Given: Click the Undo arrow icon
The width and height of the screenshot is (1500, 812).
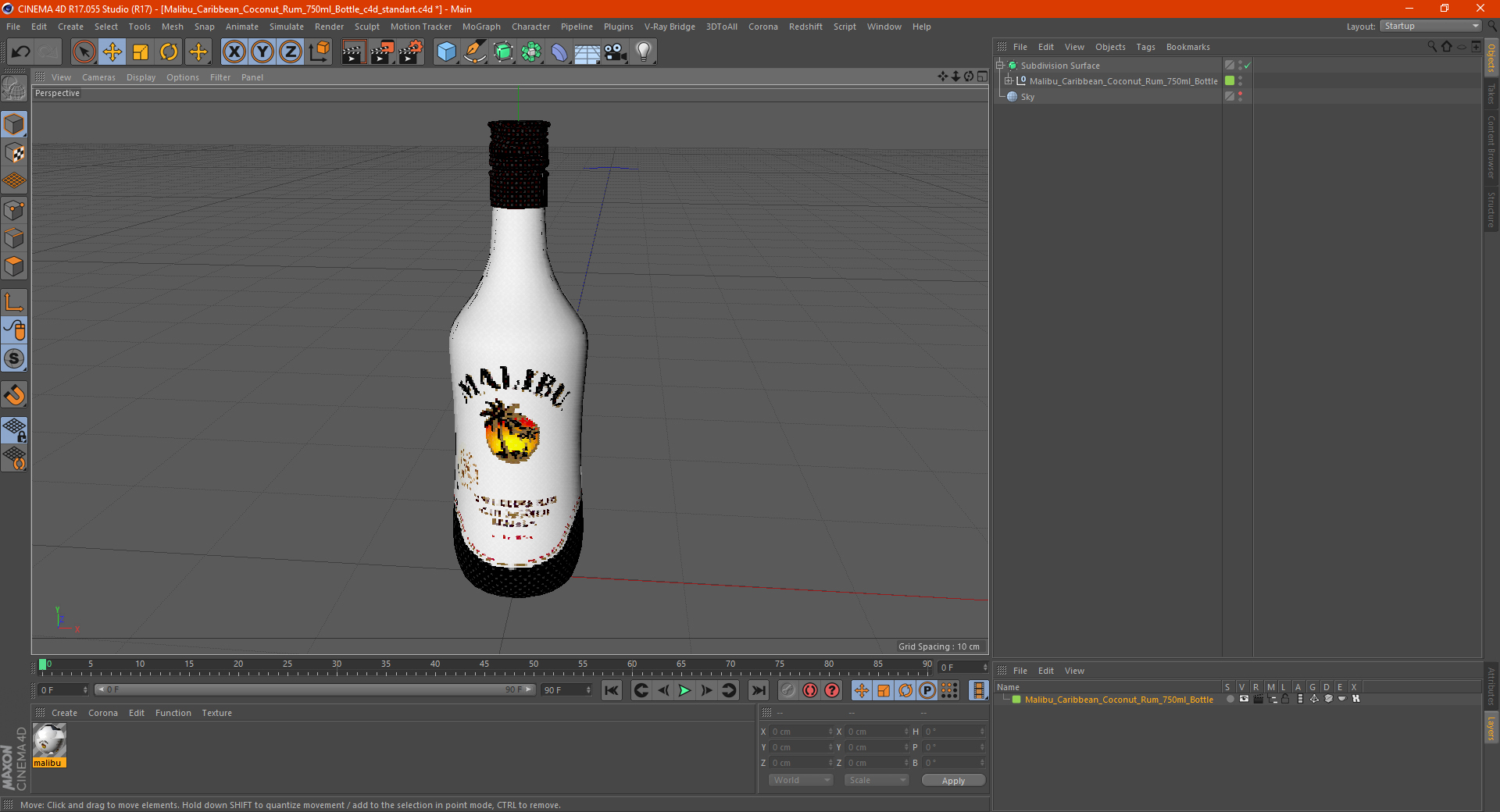Looking at the screenshot, I should (21, 52).
